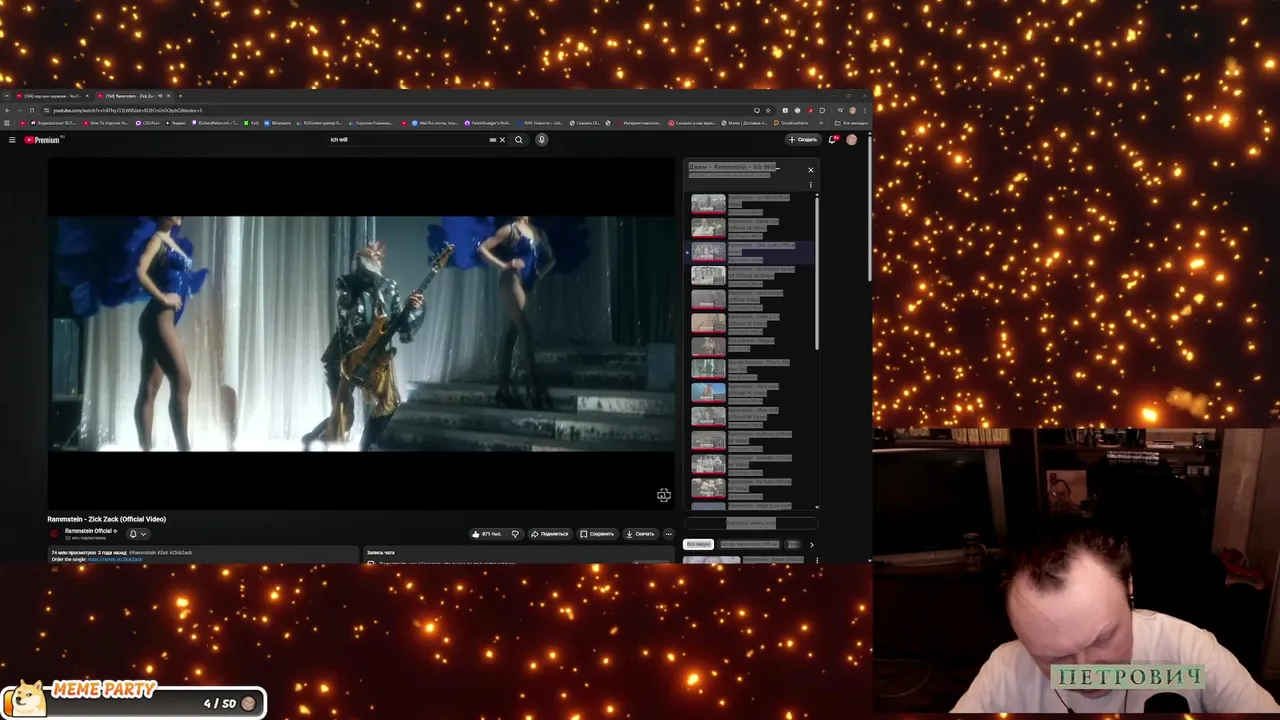1280x720 pixels.
Task: Click the Create video button
Action: [803, 140]
